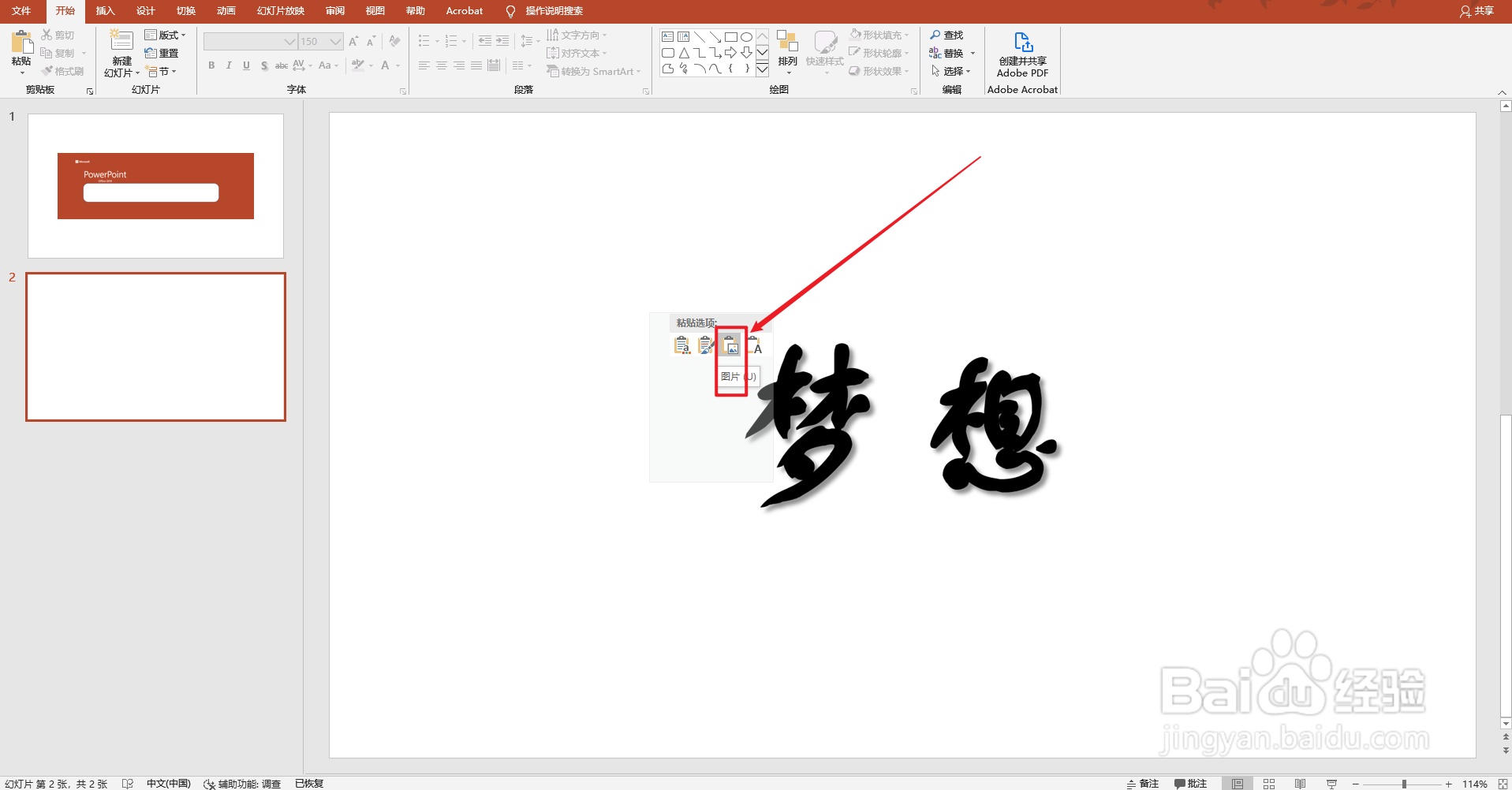Viewport: 1512px width, 790px height.
Task: Open the Acrobat tab
Action: [464, 11]
